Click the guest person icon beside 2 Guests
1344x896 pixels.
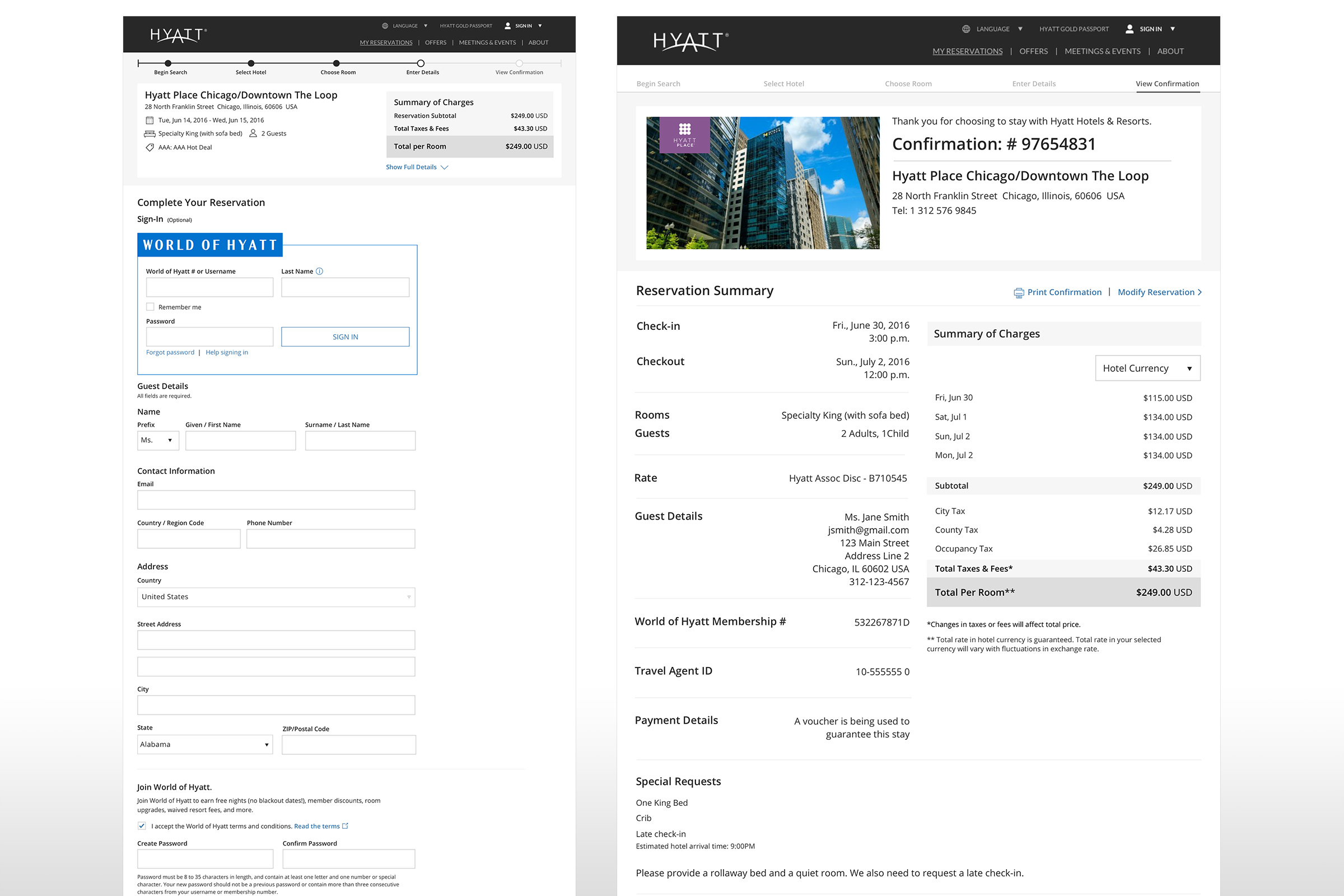[253, 133]
